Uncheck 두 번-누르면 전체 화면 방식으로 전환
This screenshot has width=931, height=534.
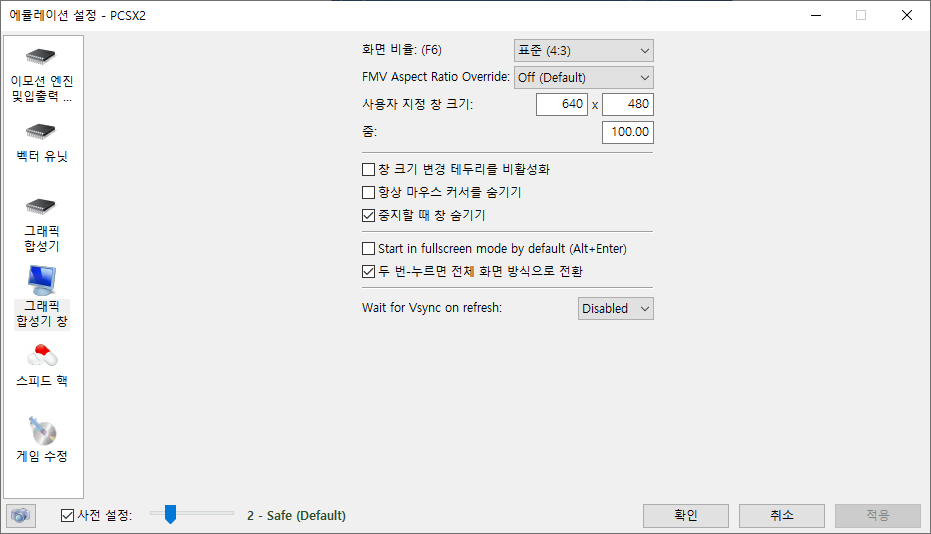tap(368, 271)
